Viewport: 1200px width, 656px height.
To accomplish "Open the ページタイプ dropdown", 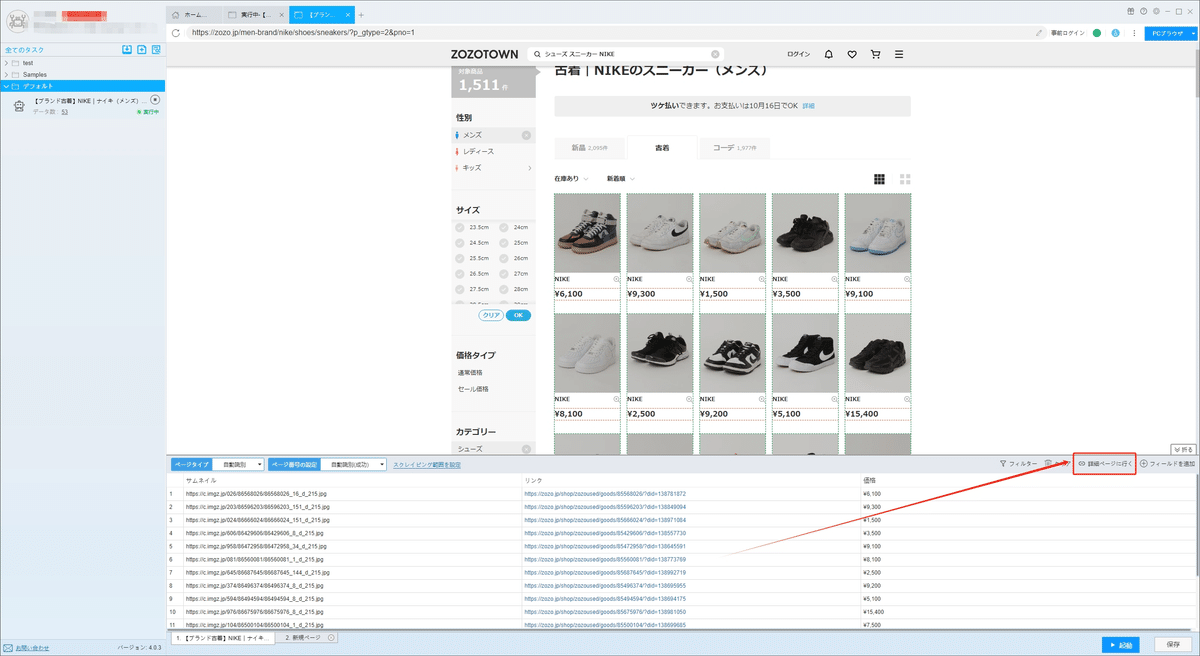I will coord(239,465).
